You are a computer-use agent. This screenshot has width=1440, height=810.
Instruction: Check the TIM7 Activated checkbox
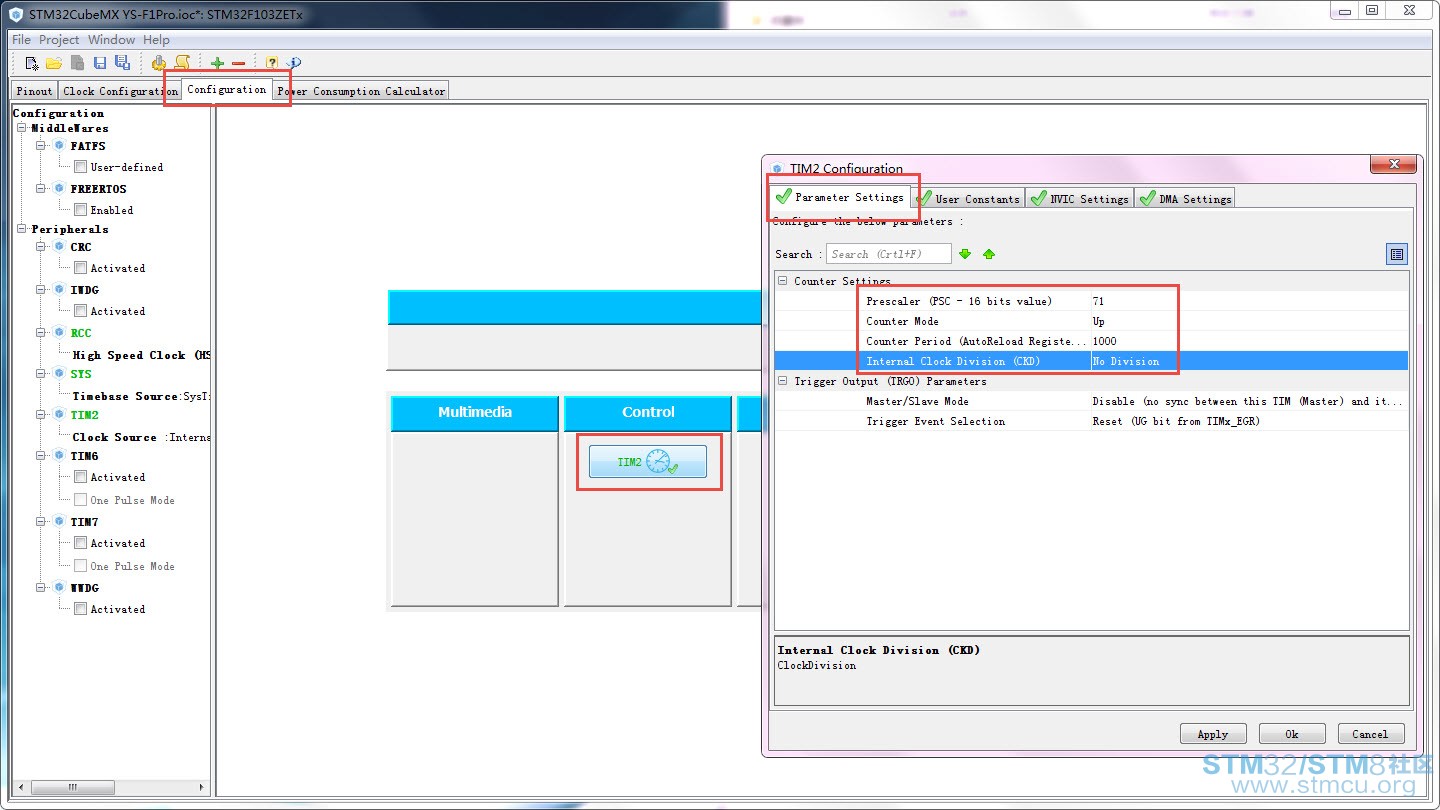tap(81, 543)
